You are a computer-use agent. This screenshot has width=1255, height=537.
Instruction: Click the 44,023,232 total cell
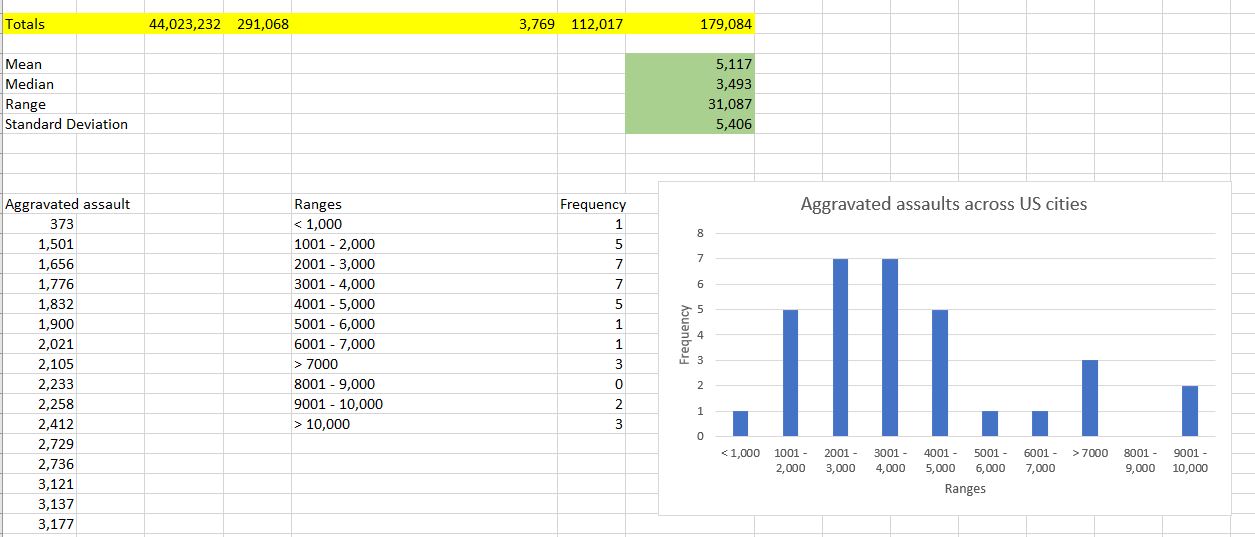click(184, 24)
